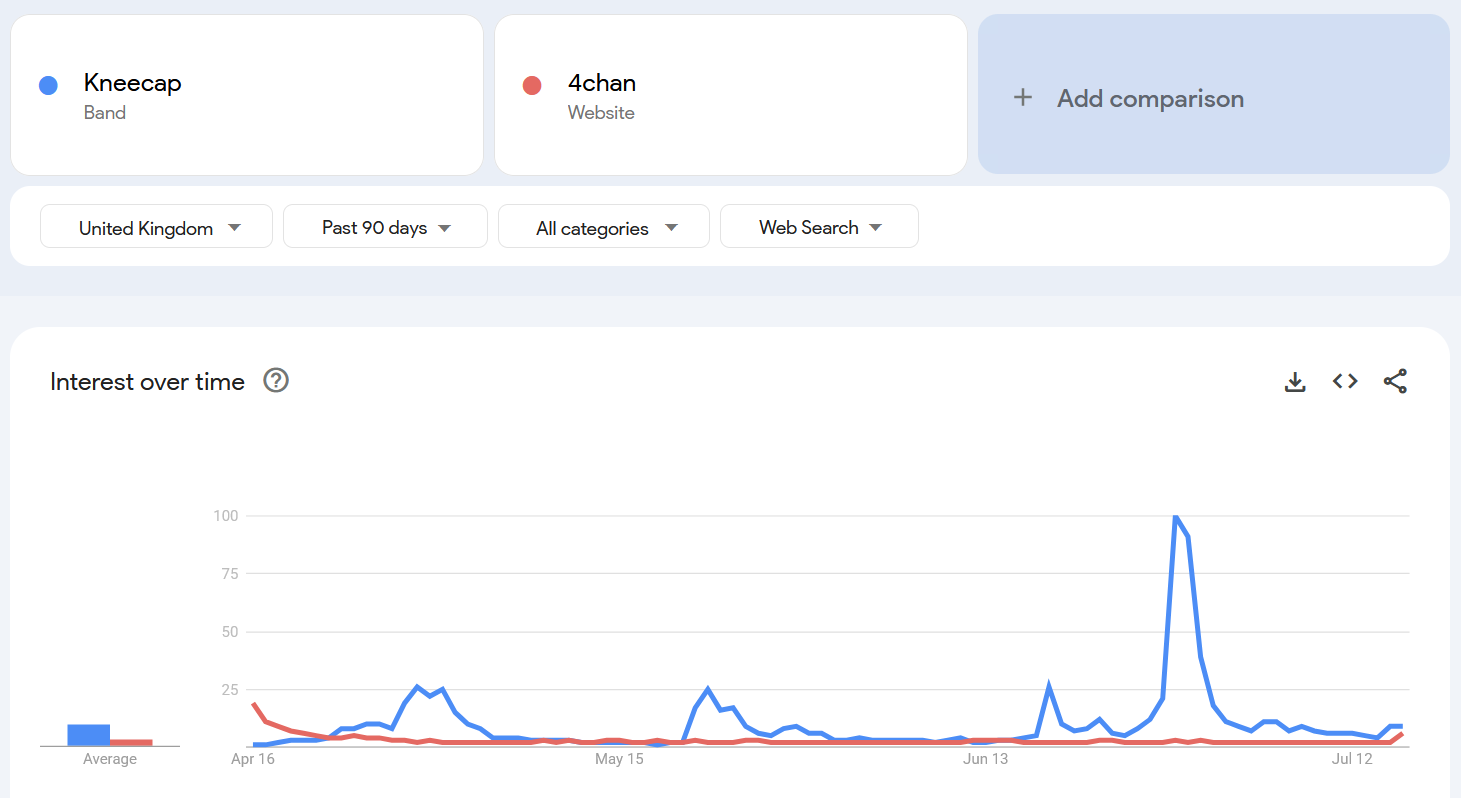
Task: Change the Web Search type dropdown
Action: (819, 226)
